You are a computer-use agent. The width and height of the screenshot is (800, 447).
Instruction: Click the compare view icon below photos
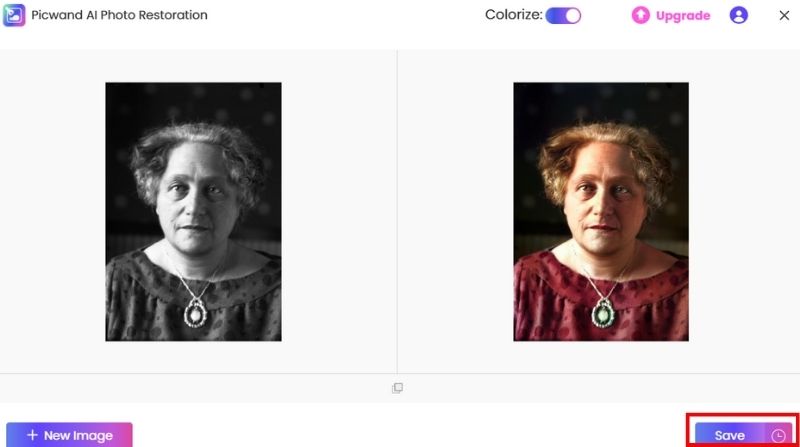397,388
